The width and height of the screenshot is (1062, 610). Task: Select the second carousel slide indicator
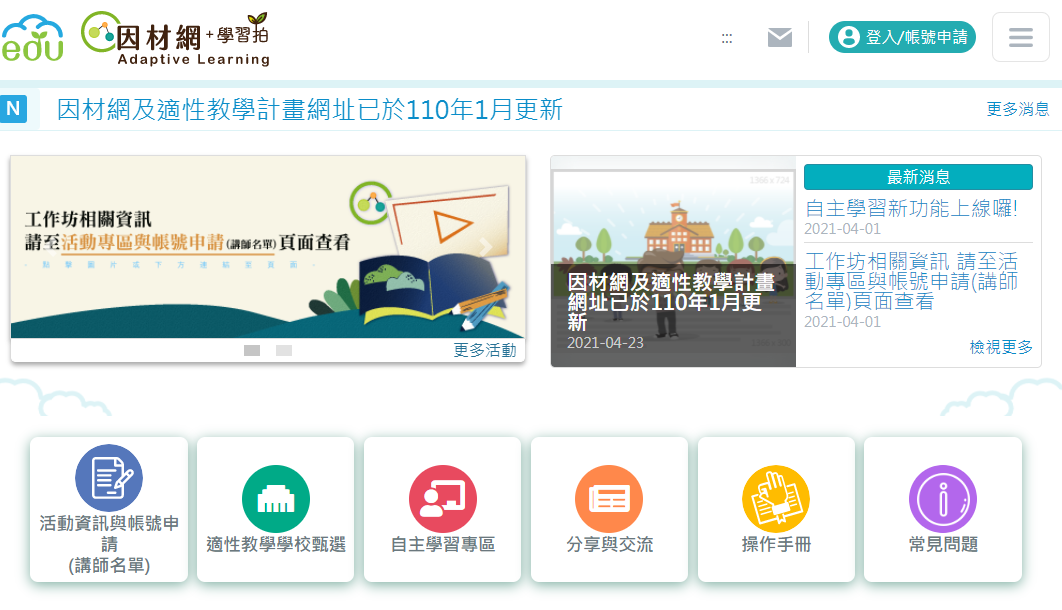(284, 351)
